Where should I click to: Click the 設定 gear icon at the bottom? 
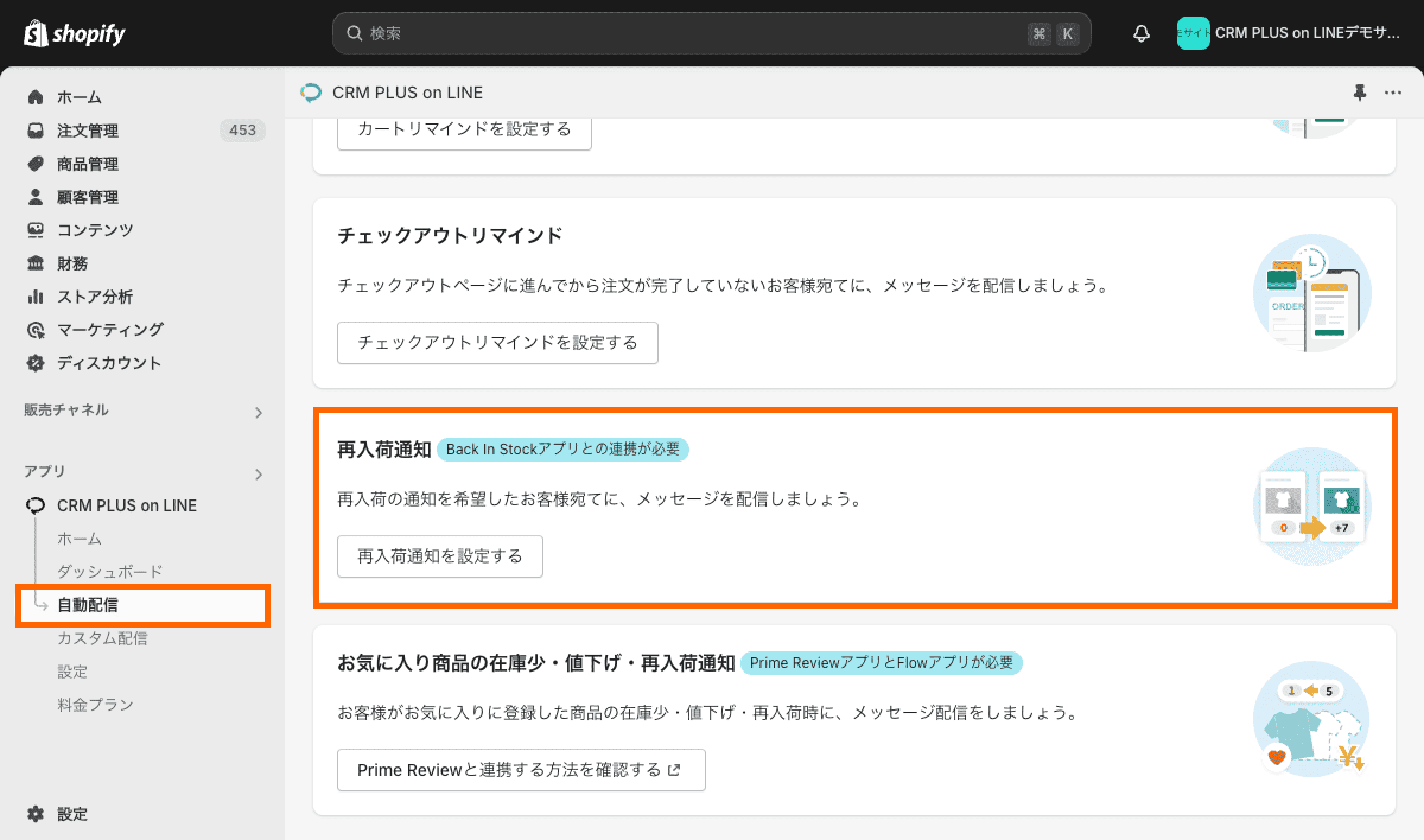tap(36, 814)
